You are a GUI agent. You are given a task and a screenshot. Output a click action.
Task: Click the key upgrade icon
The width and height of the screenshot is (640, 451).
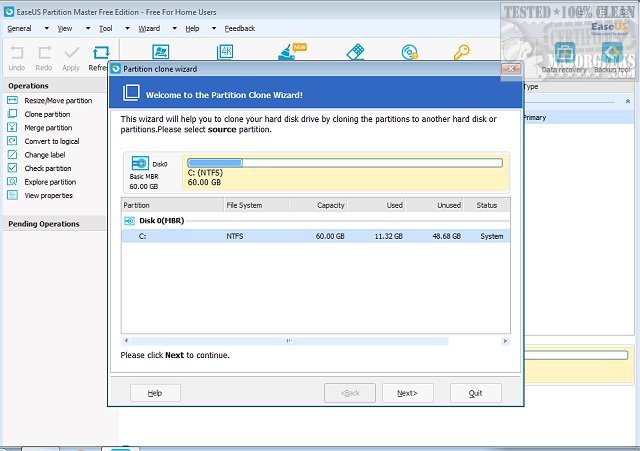(462, 52)
